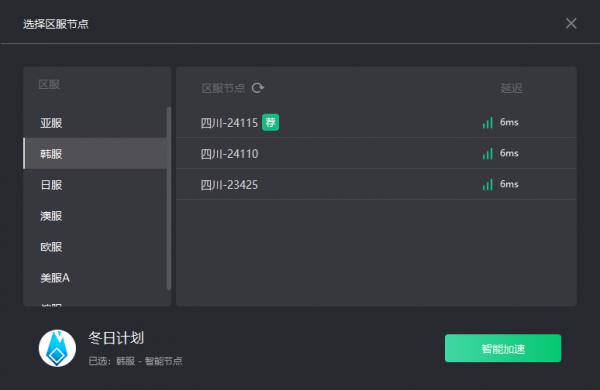The height and width of the screenshot is (390, 600).
Task: Switch to the 澳服 region
Action: (95, 216)
